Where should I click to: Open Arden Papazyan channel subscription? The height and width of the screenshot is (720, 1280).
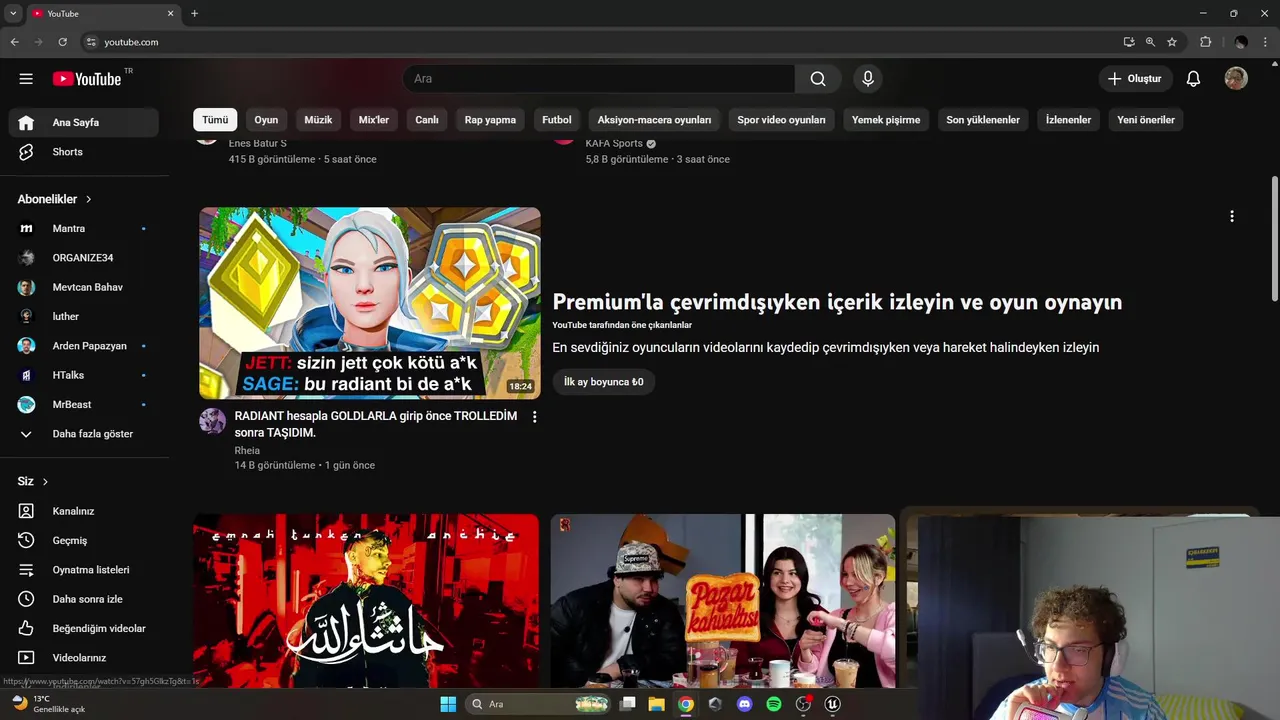84,346
